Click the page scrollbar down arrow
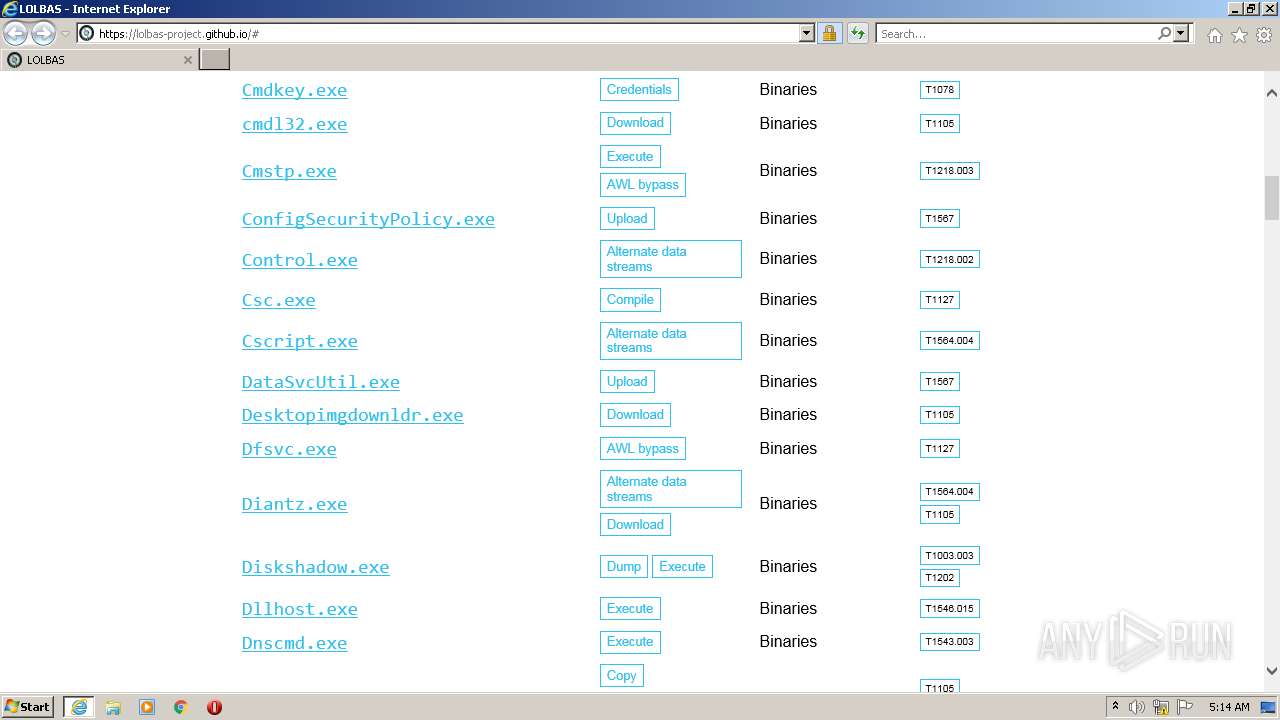 [1272, 671]
